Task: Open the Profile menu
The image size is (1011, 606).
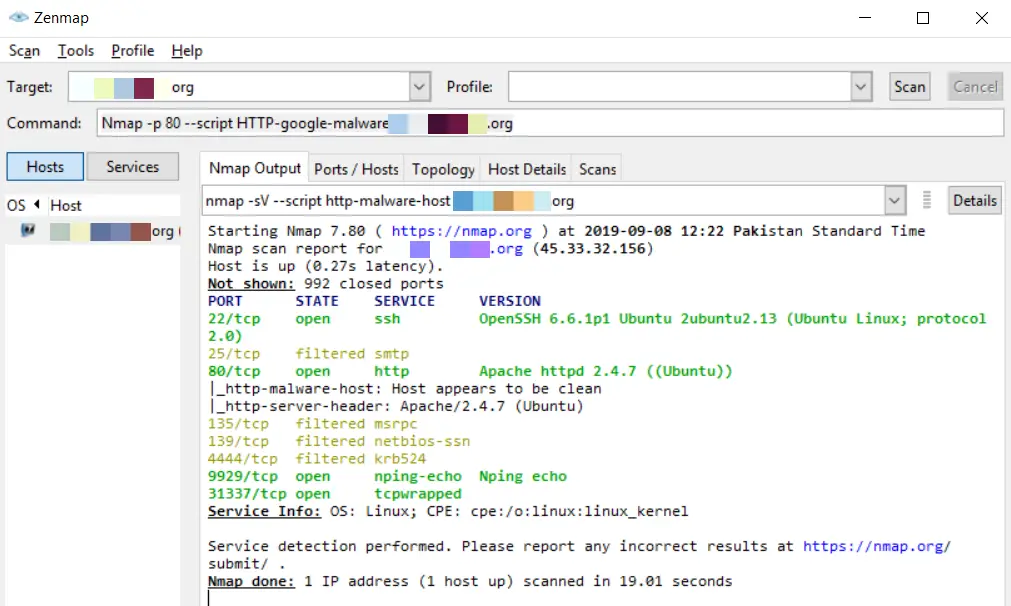Action: click(132, 51)
